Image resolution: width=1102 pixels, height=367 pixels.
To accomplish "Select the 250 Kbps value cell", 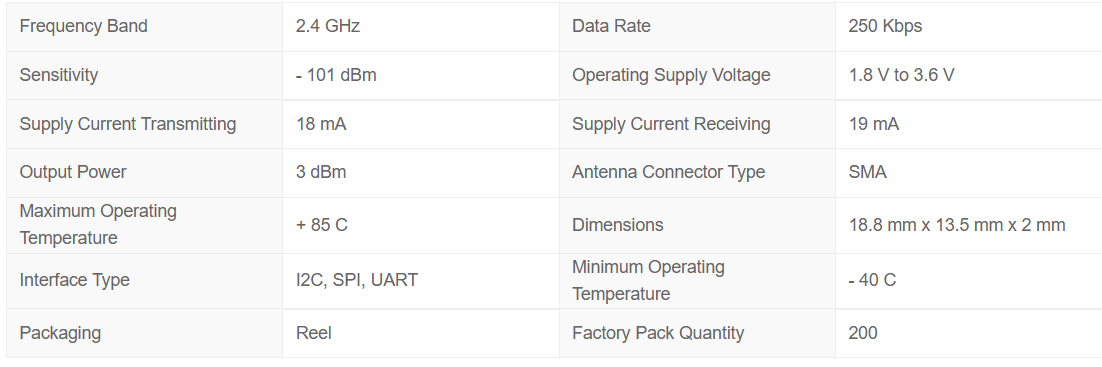I will point(968,27).
